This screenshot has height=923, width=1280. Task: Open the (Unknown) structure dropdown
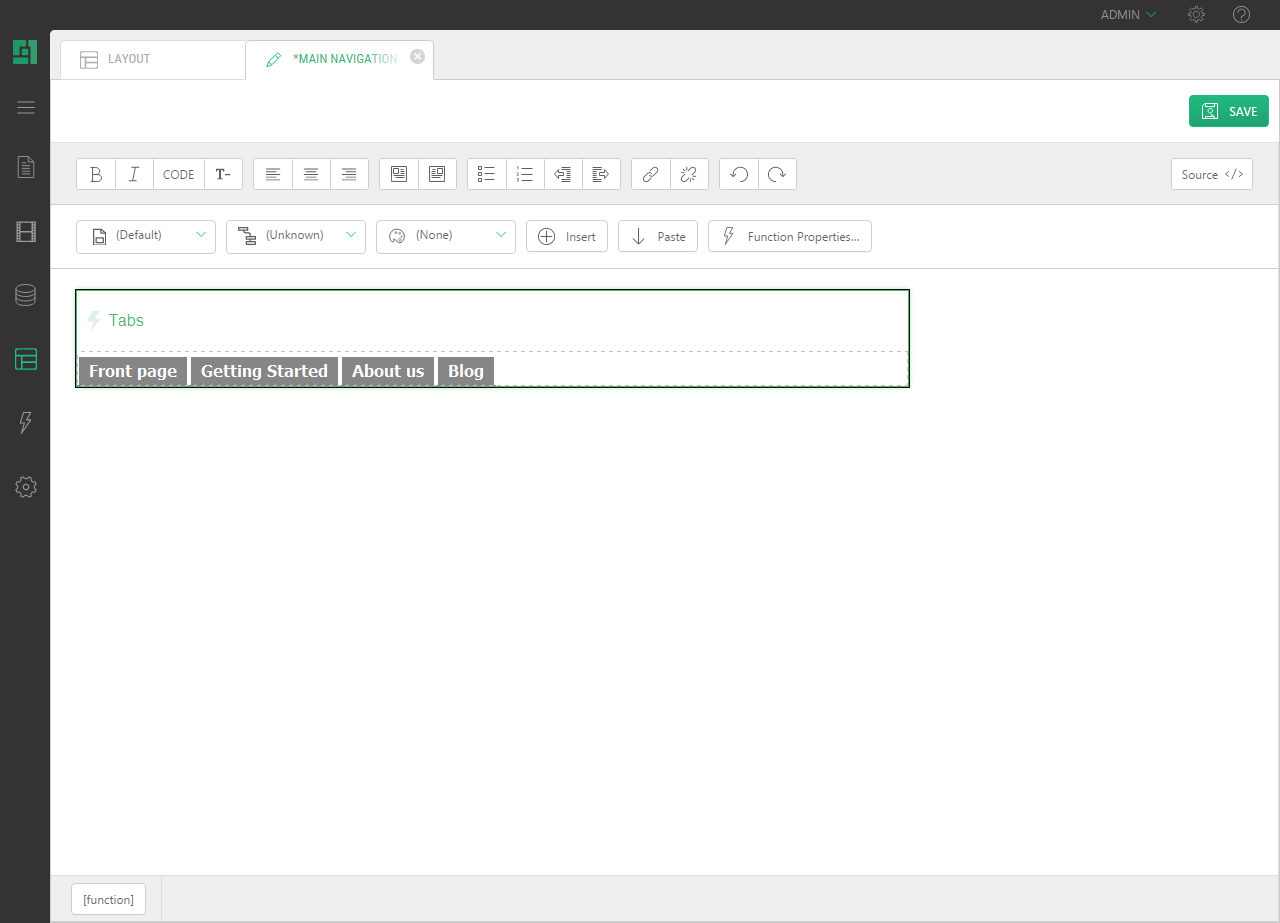[296, 236]
